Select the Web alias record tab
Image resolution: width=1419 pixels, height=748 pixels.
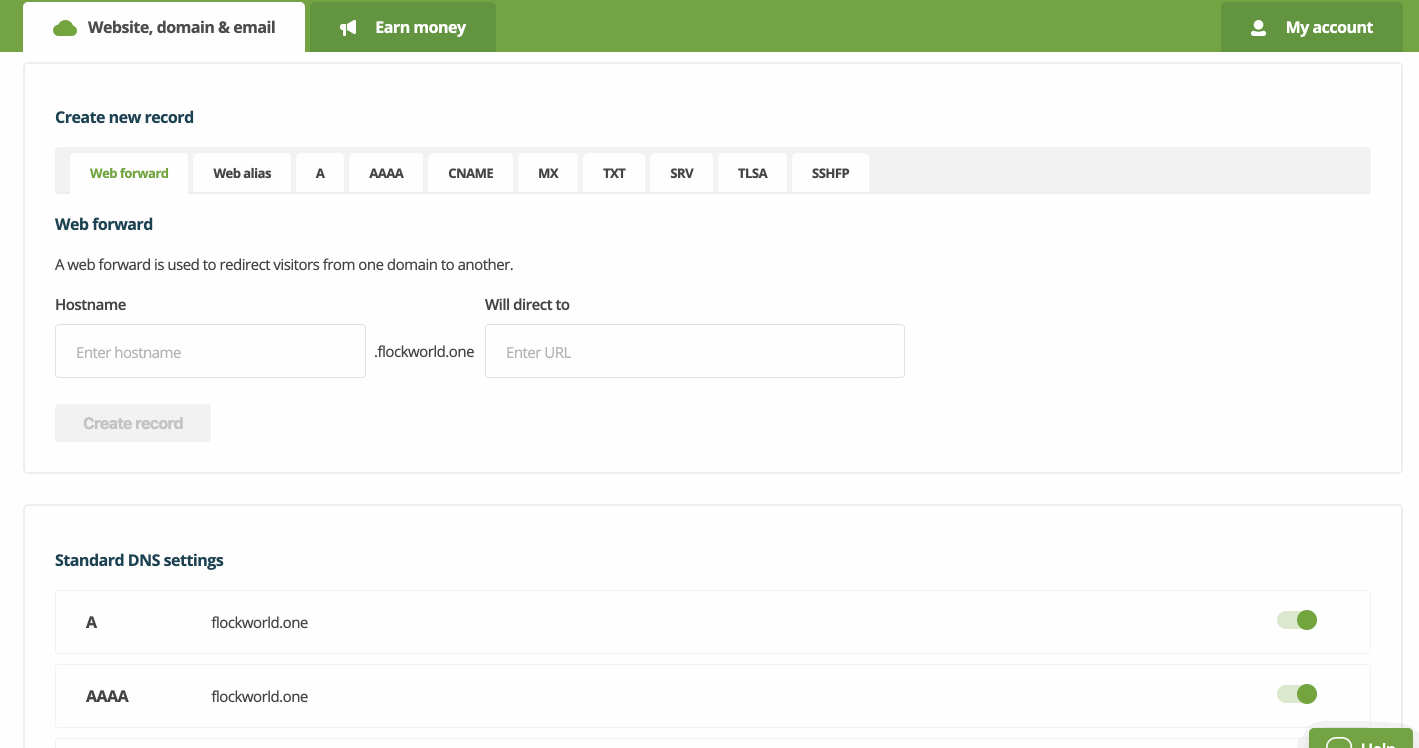242,173
